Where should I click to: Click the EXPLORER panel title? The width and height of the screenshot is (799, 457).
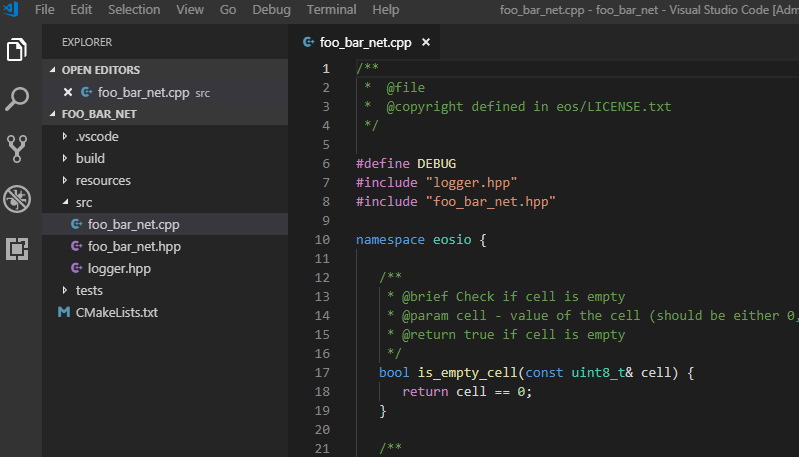click(x=87, y=42)
